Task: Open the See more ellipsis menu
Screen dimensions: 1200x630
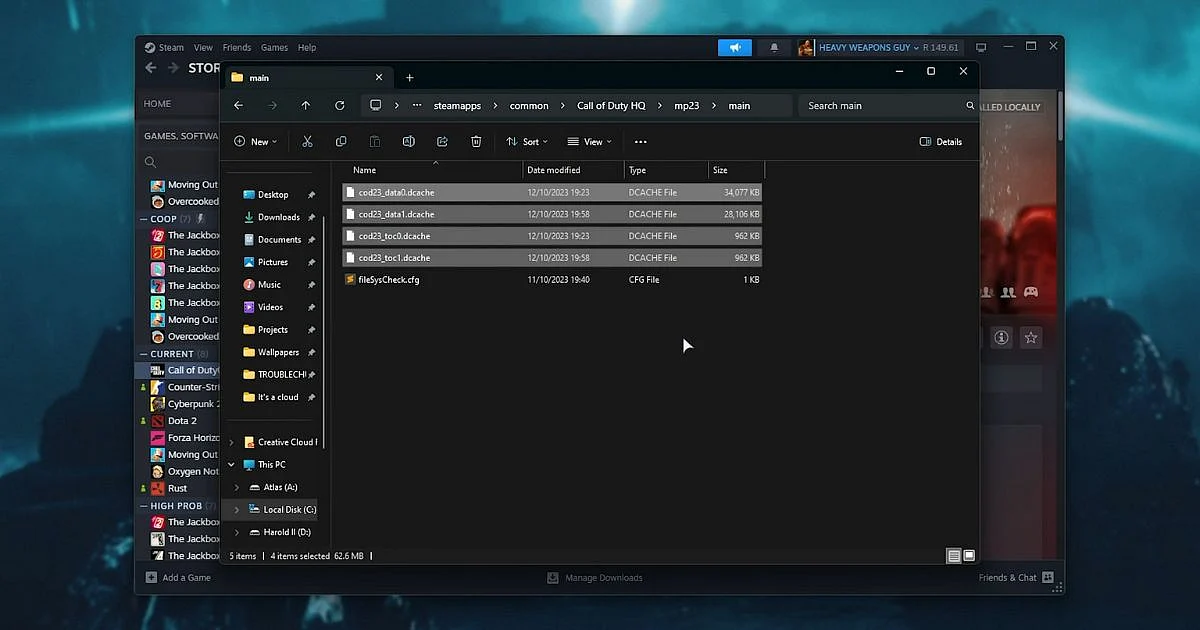Action: 641,142
